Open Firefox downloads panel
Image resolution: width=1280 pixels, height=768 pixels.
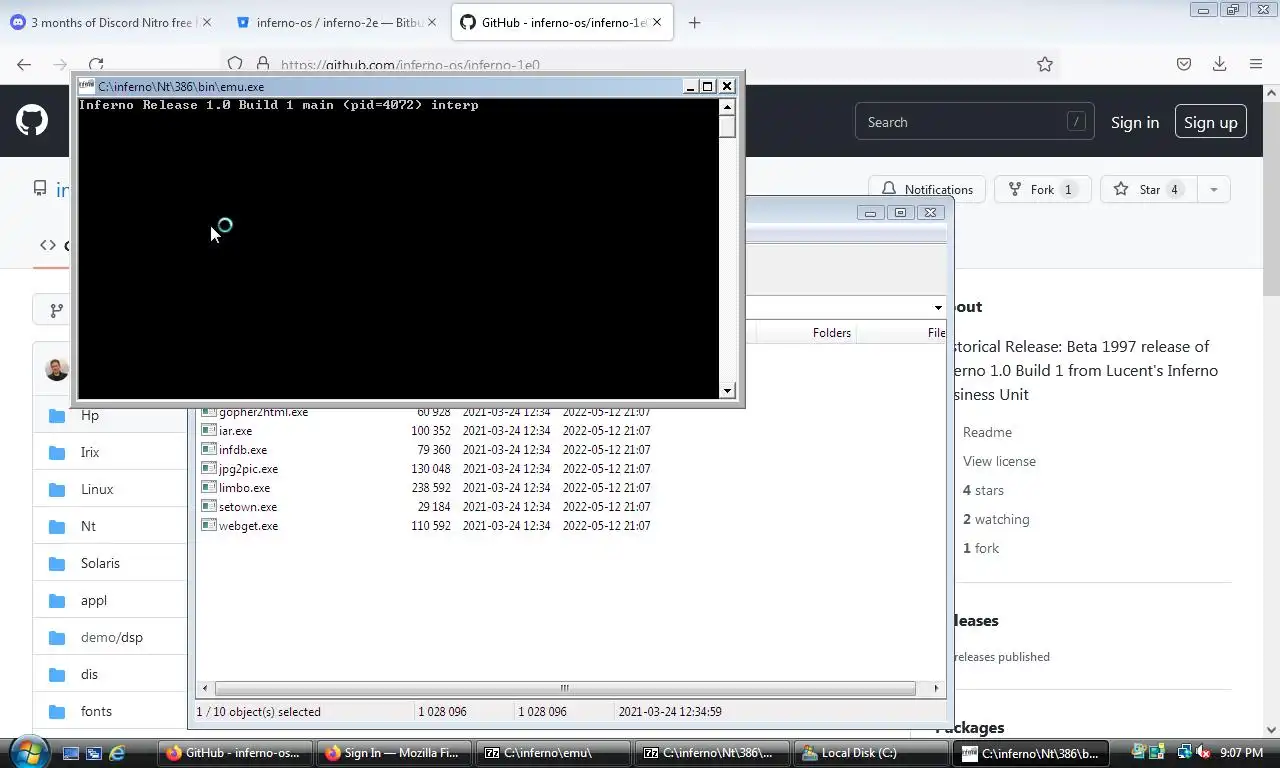[1219, 64]
